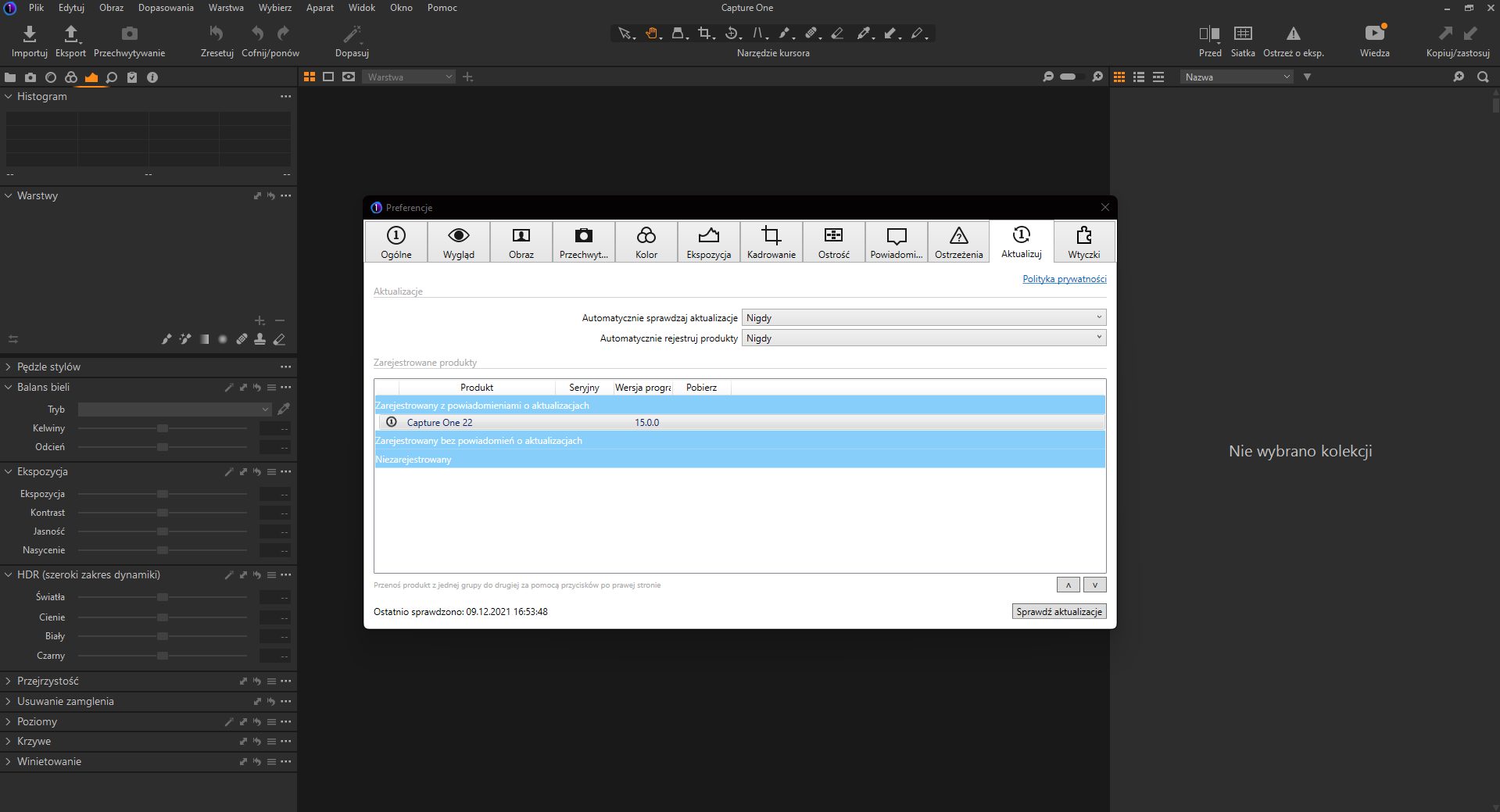Click the Importuj import icon
The image size is (1500, 812).
pyautogui.click(x=30, y=34)
